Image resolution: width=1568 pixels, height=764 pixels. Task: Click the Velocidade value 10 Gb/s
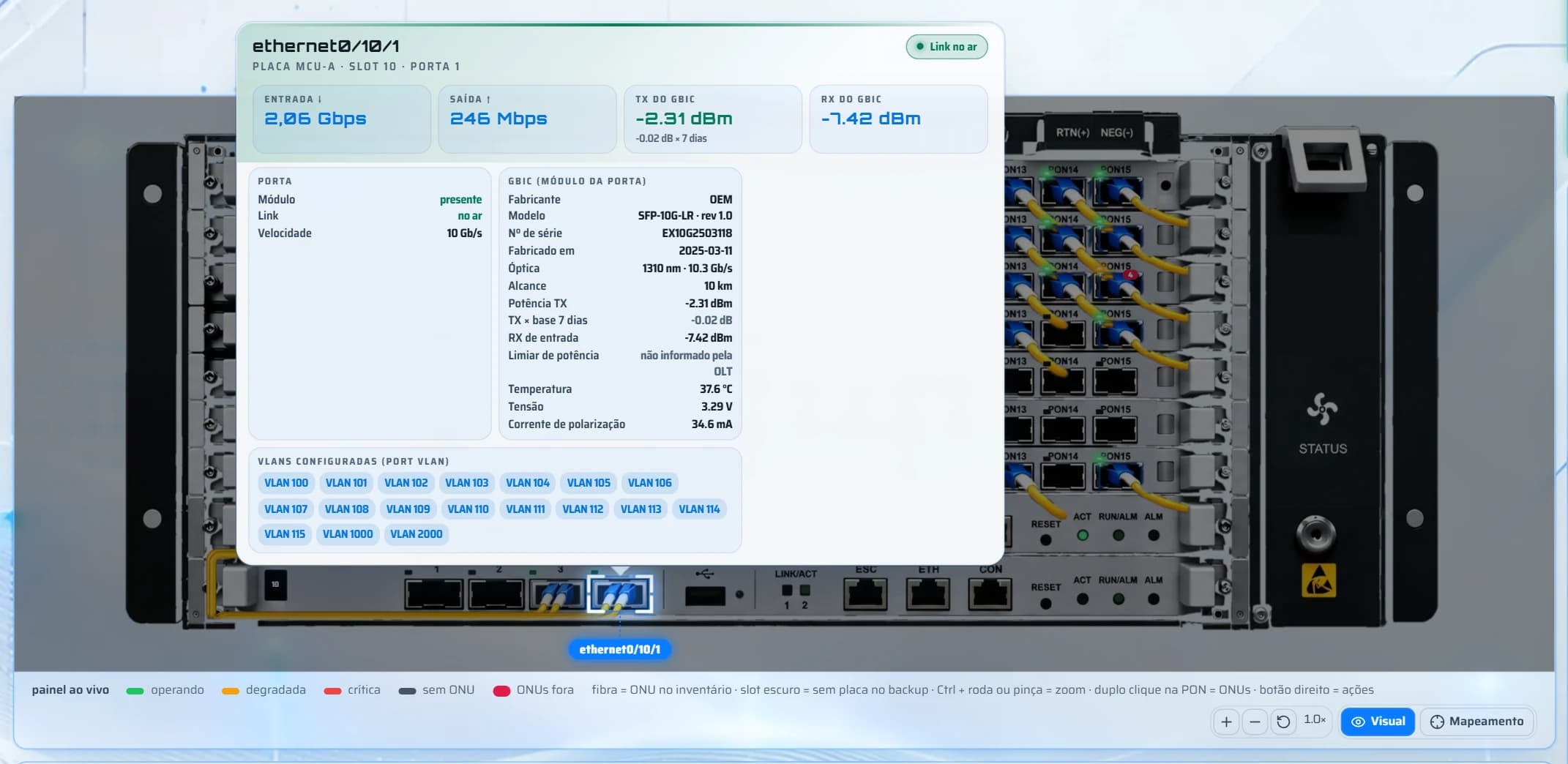[x=465, y=233]
